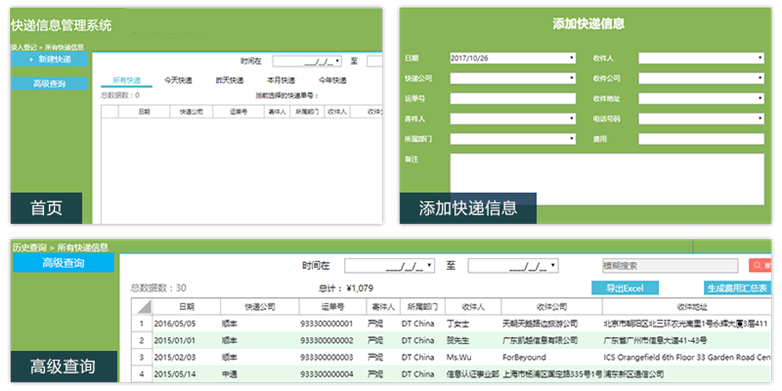Select row header 3 in the results grid
The height and width of the screenshot is (391, 782).
click(142, 357)
